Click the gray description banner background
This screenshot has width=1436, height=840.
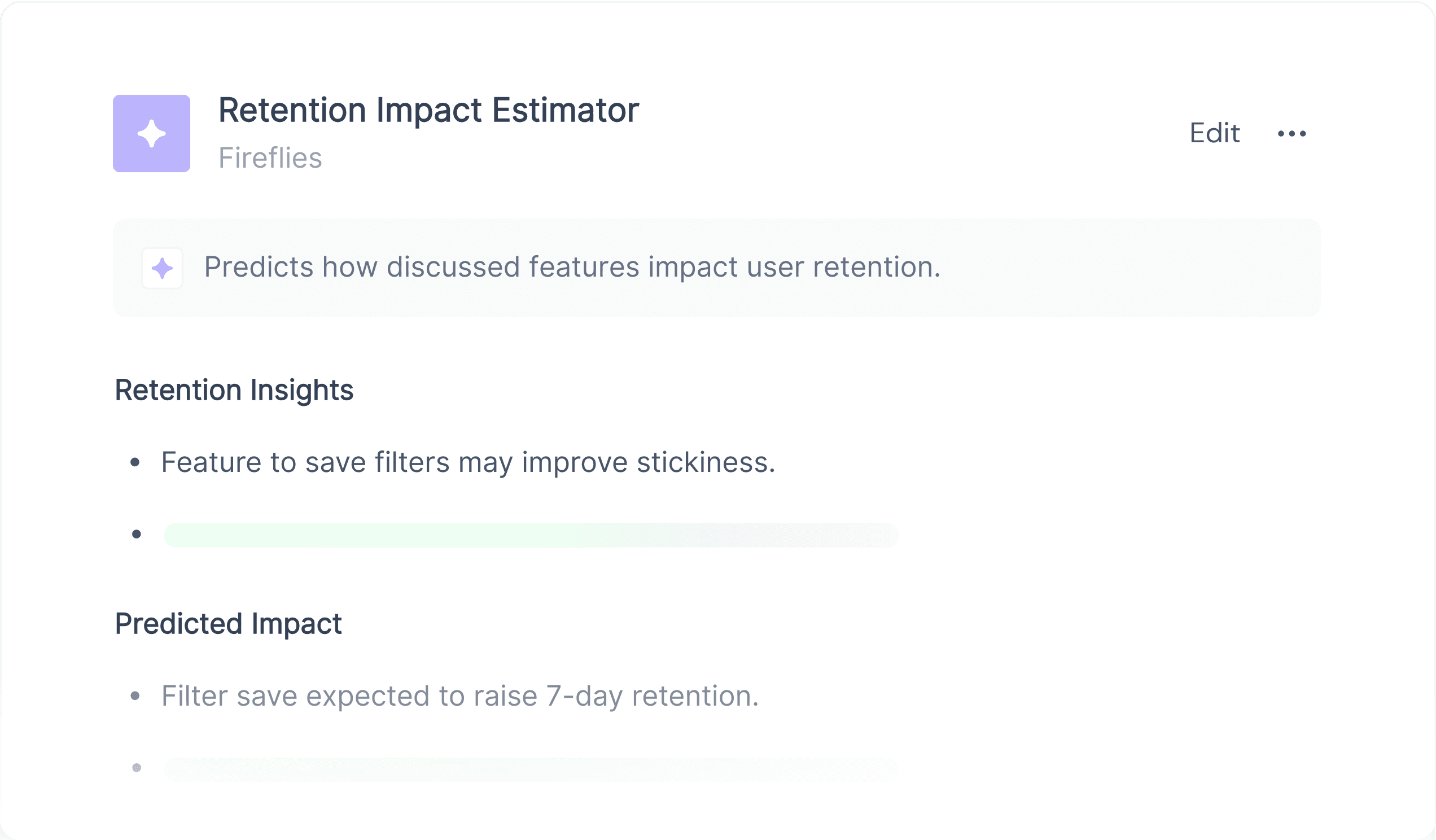[x=717, y=268]
